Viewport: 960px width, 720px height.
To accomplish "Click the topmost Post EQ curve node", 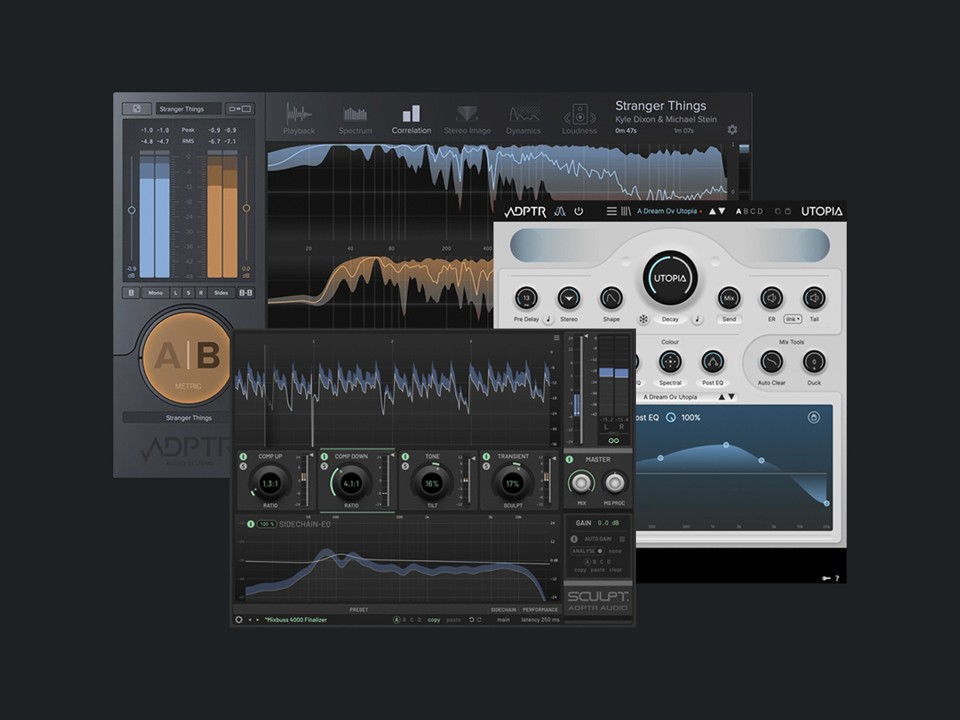I will tap(726, 445).
